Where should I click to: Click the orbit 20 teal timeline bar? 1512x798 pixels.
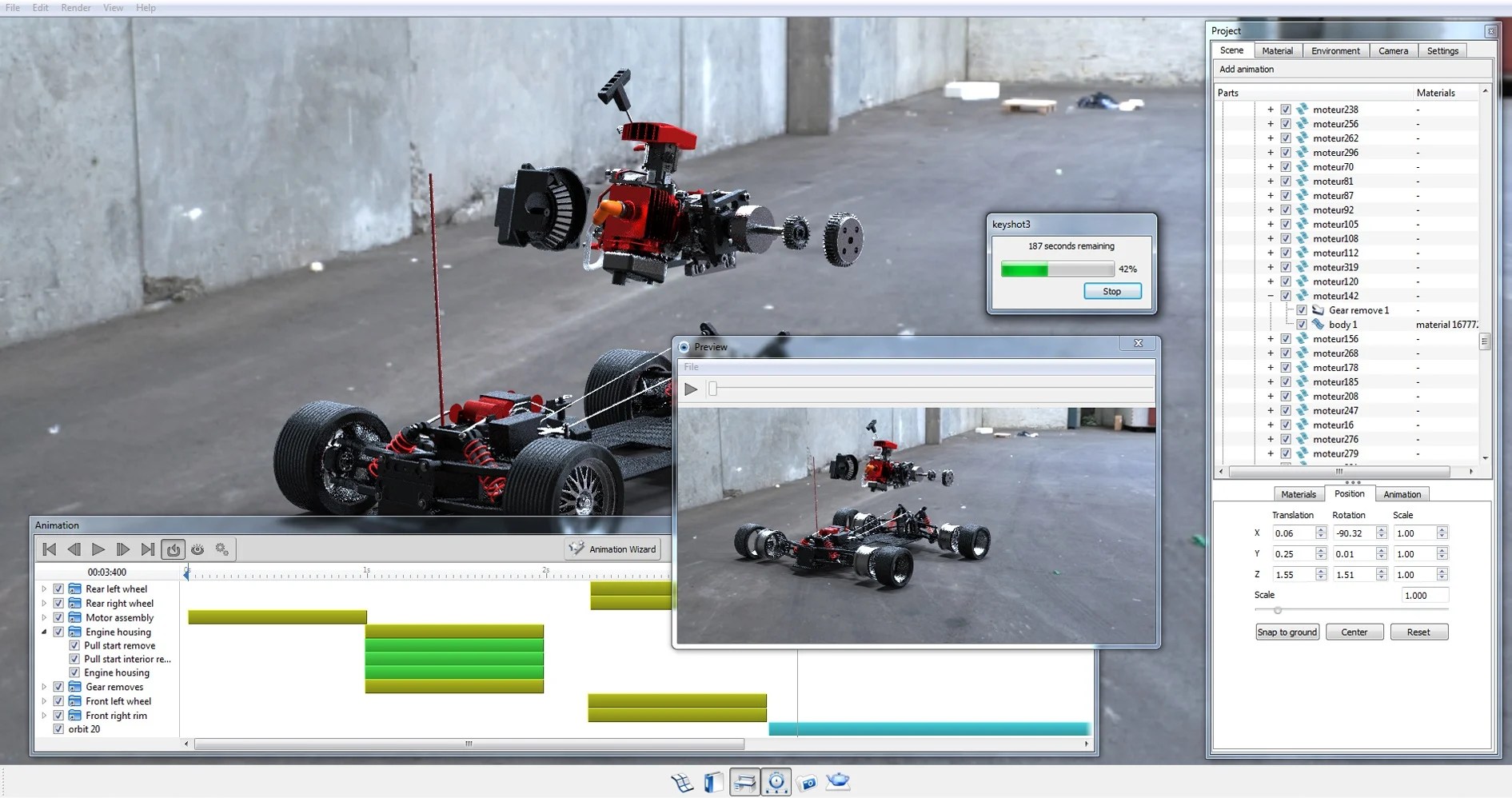click(928, 729)
